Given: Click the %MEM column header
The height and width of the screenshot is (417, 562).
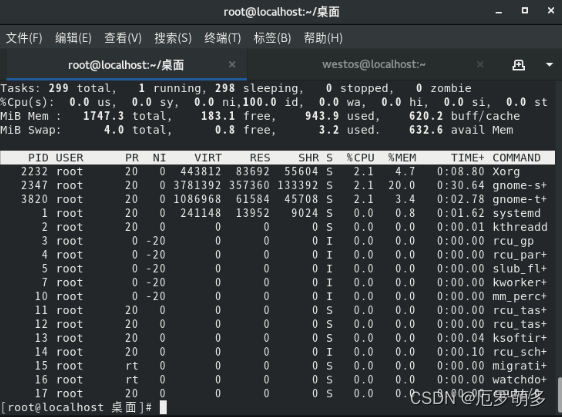Looking at the screenshot, I should tap(402, 158).
